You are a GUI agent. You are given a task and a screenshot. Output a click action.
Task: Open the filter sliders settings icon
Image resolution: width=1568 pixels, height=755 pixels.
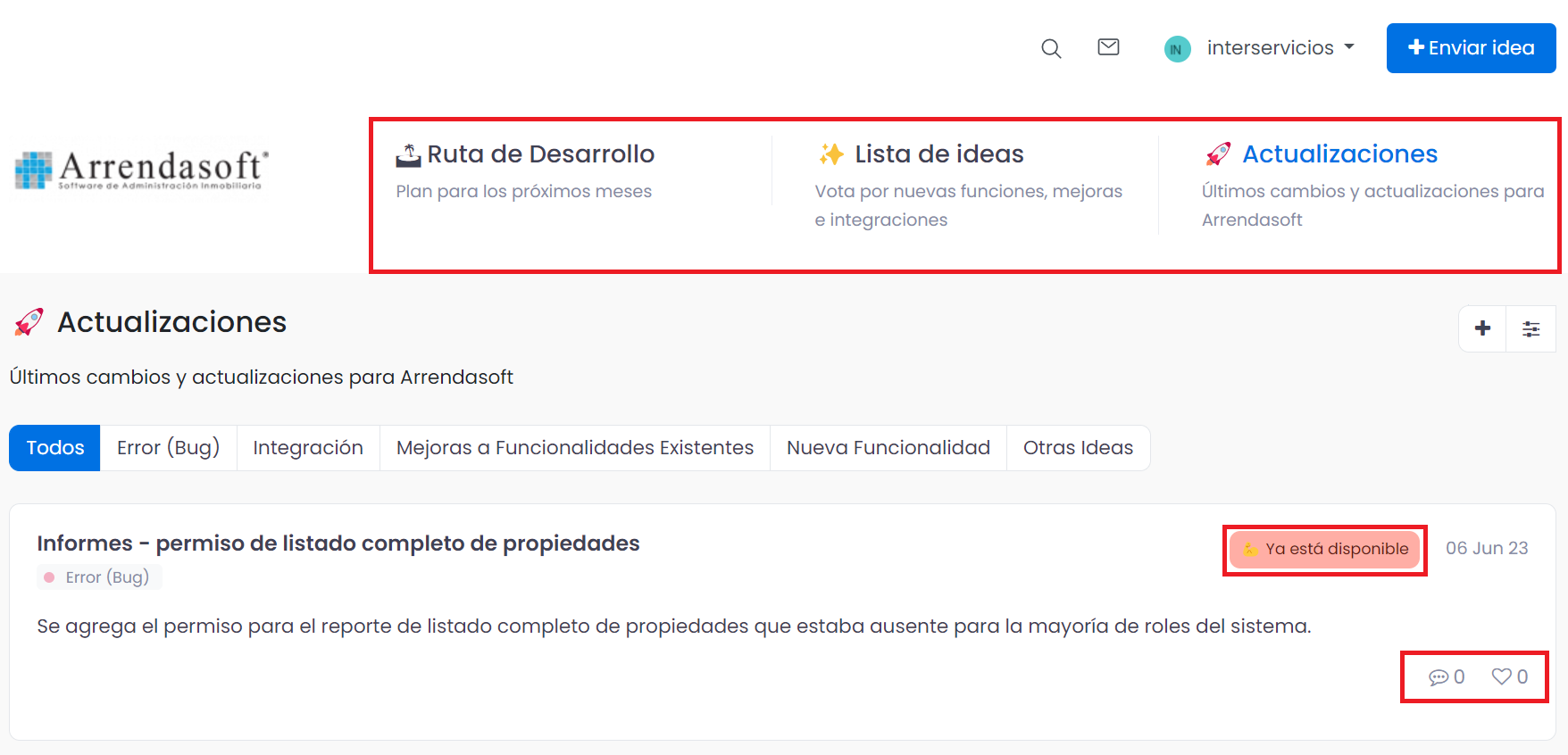1530,328
